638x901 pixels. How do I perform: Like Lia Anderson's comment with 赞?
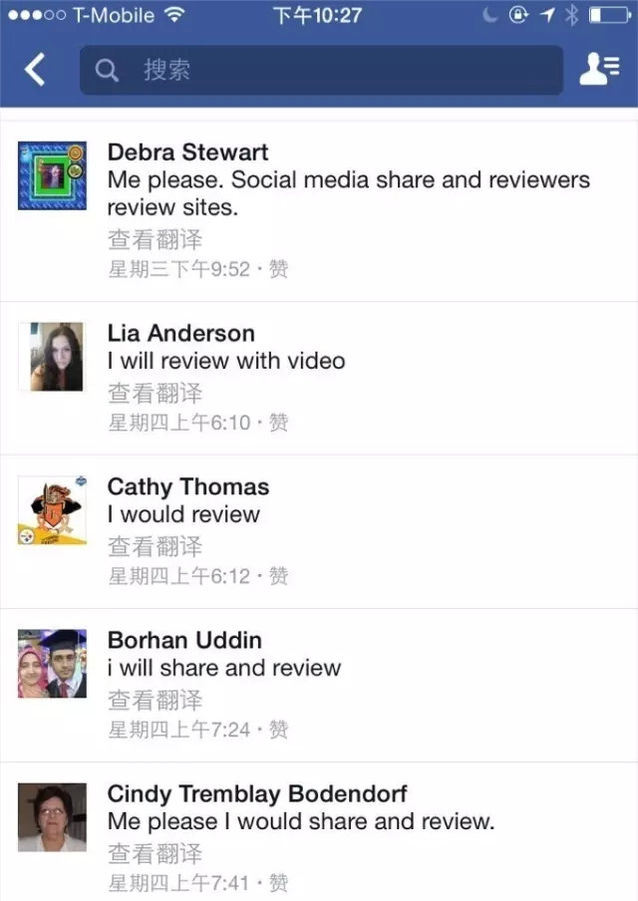coord(279,423)
